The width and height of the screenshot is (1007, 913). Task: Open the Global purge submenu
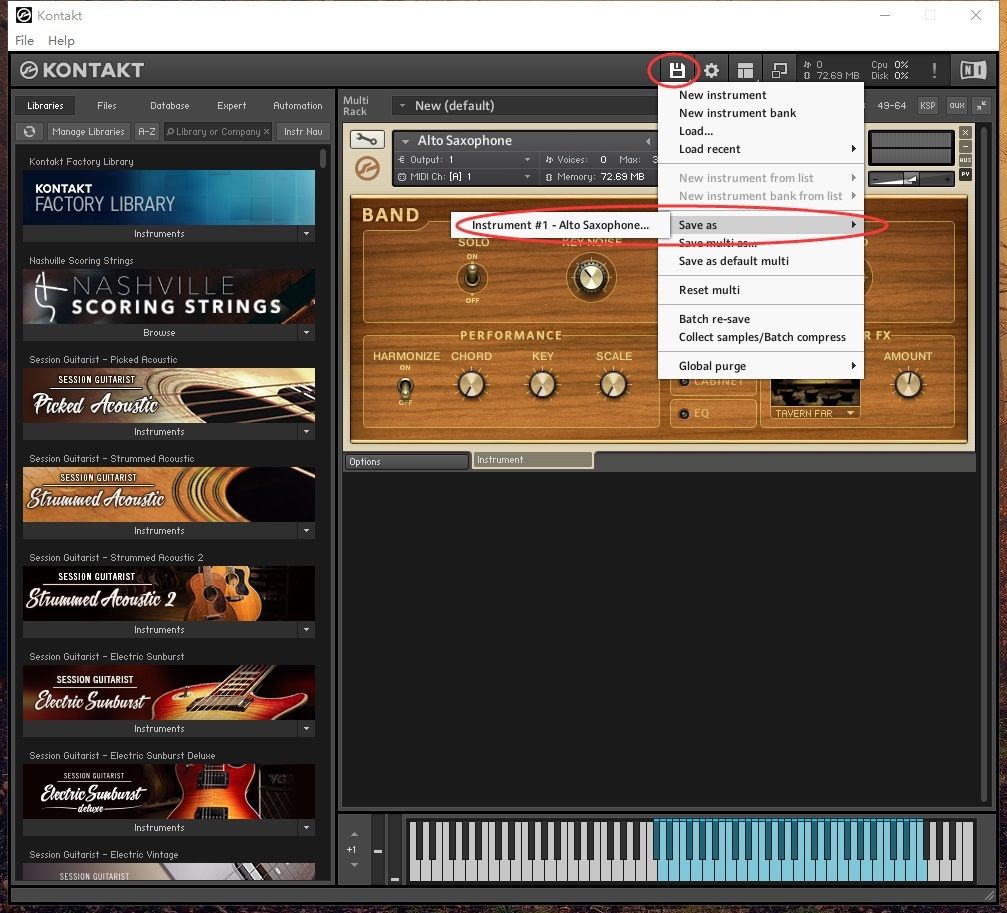(760, 366)
